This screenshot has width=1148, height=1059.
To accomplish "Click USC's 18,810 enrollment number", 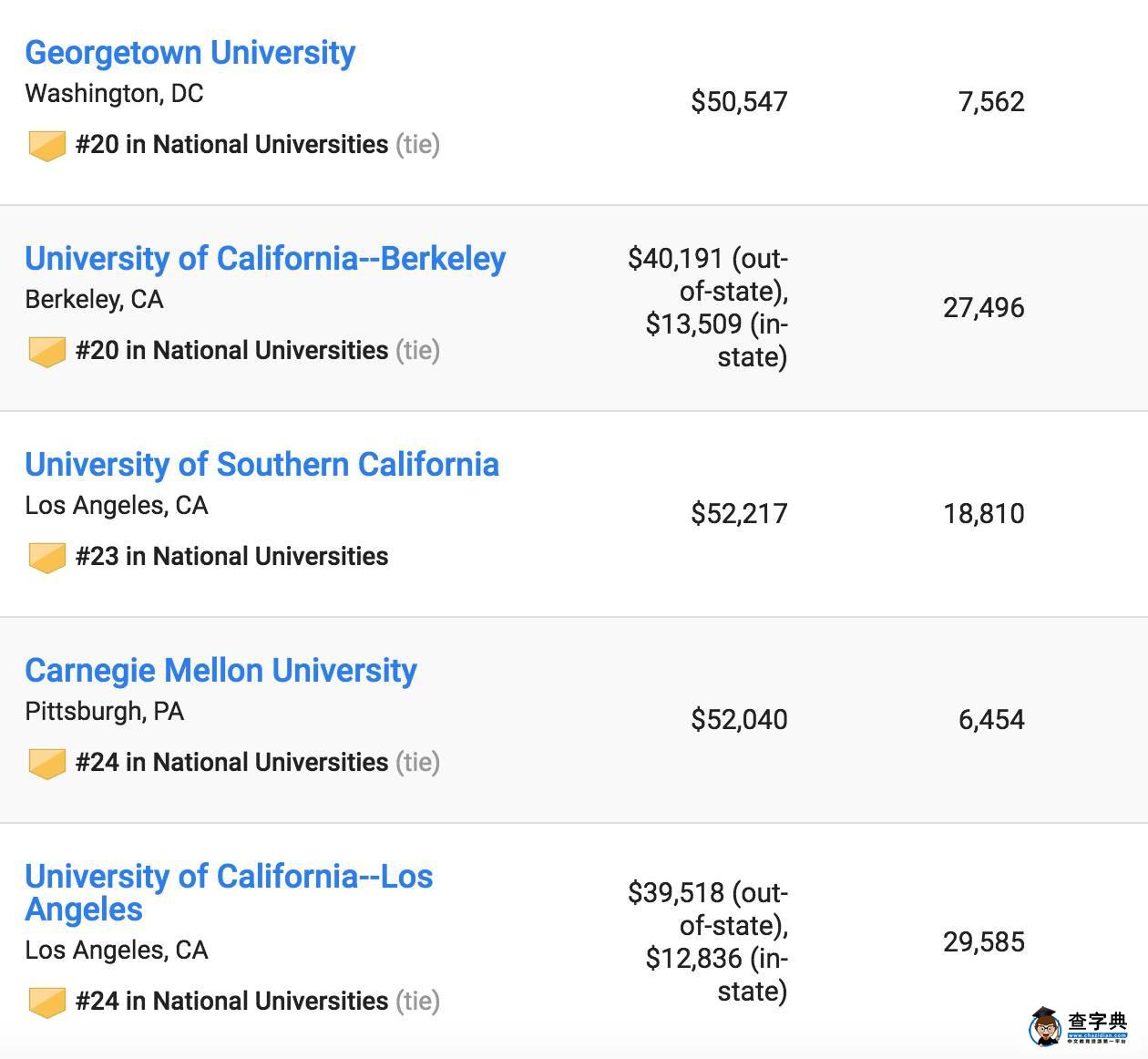I will point(983,513).
